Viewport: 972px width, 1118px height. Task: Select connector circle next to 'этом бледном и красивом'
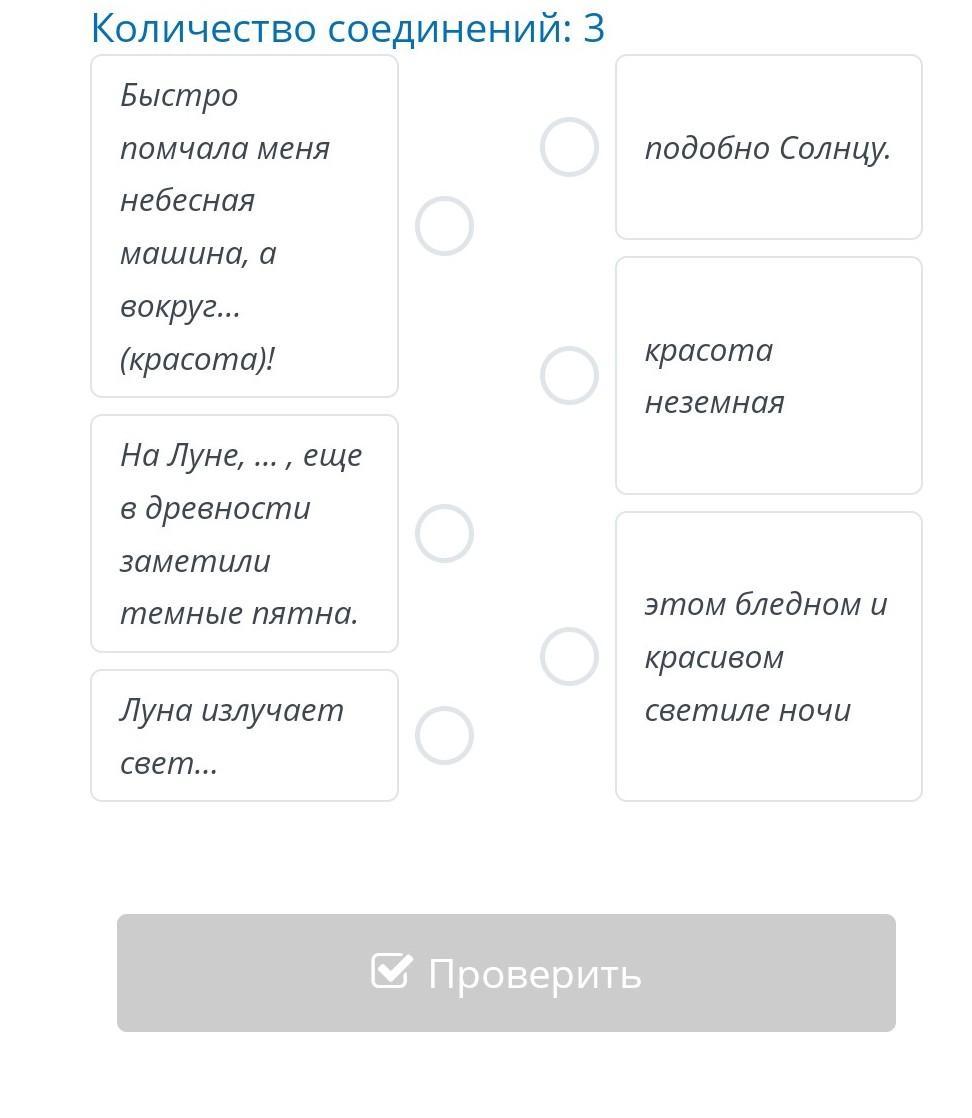(569, 656)
